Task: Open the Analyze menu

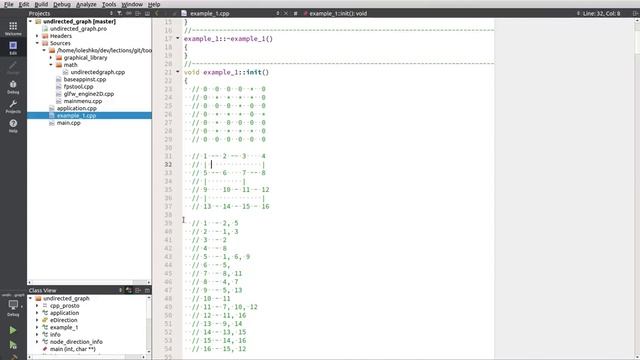Action: click(86, 4)
